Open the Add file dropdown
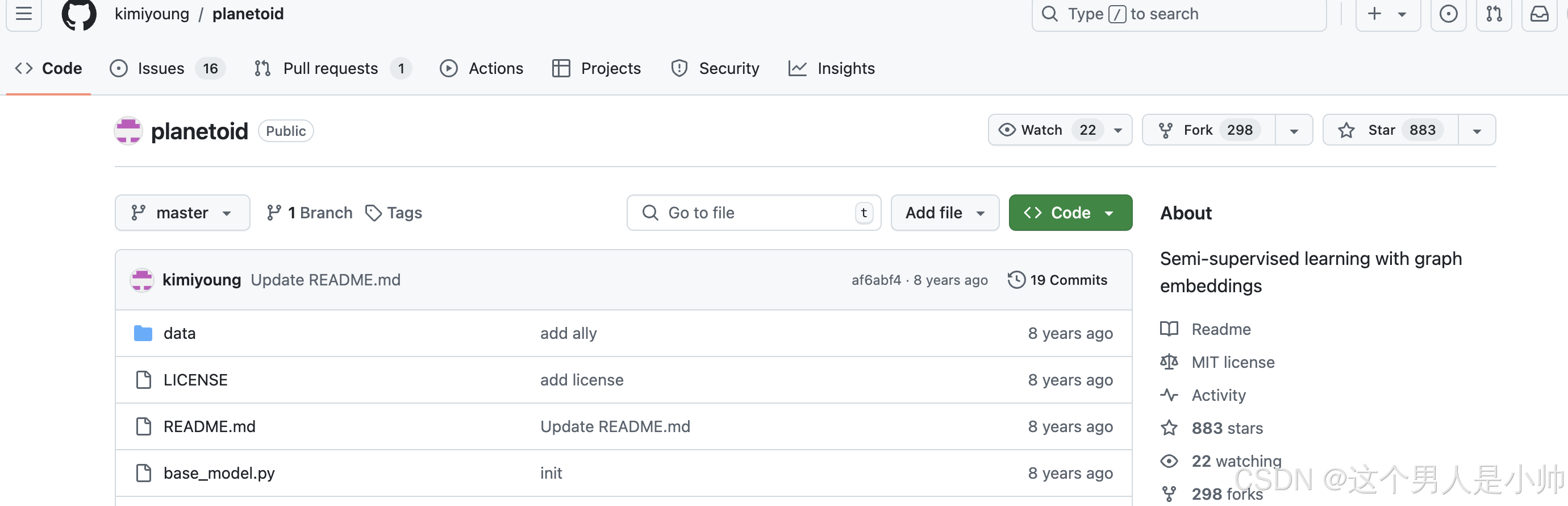The width and height of the screenshot is (1568, 506). (x=944, y=213)
